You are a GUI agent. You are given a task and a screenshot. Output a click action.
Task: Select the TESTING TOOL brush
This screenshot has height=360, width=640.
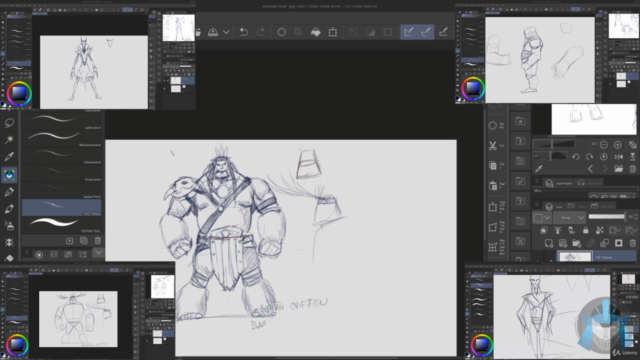click(62, 224)
